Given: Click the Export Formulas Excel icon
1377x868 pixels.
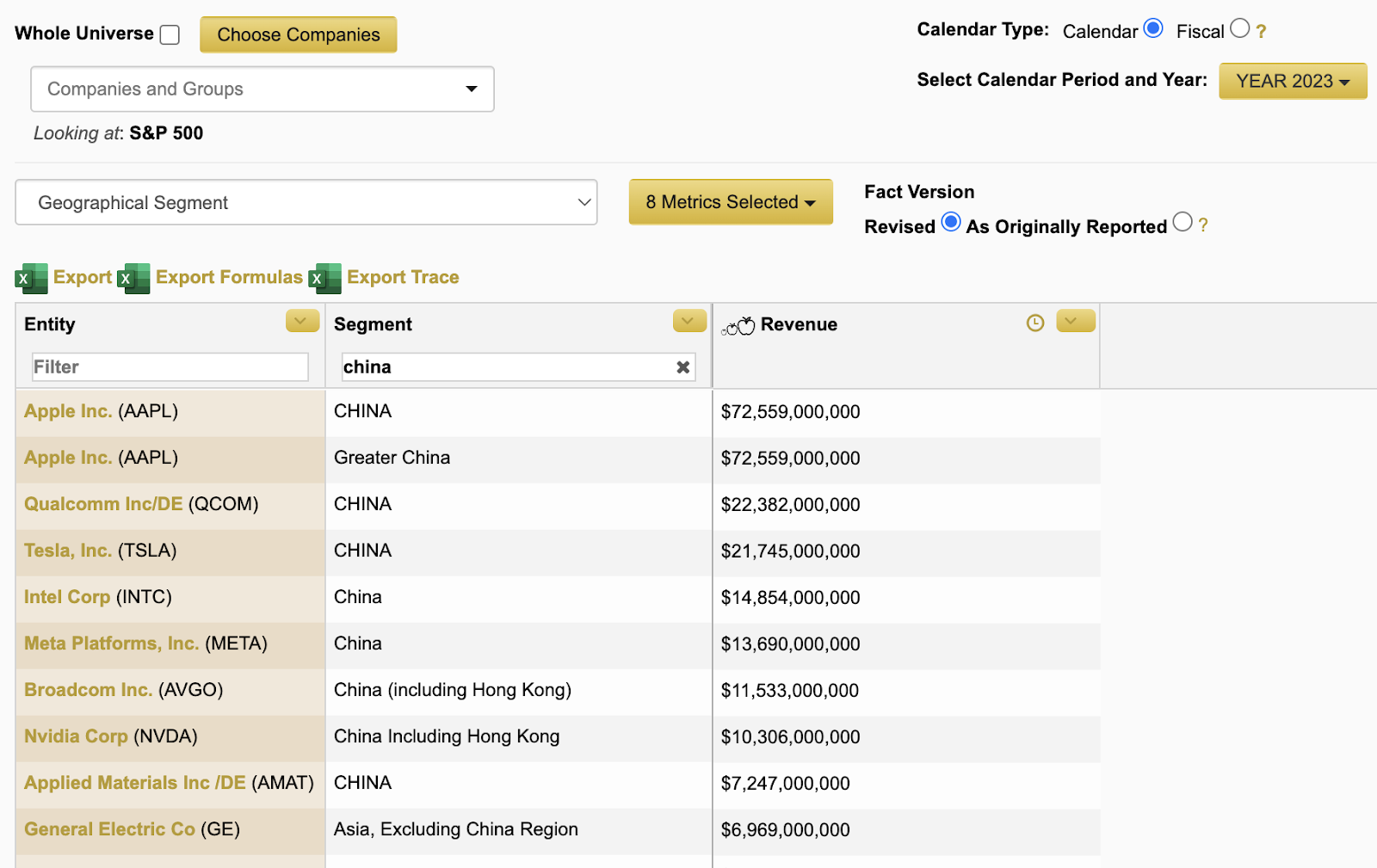Looking at the screenshot, I should point(133,278).
